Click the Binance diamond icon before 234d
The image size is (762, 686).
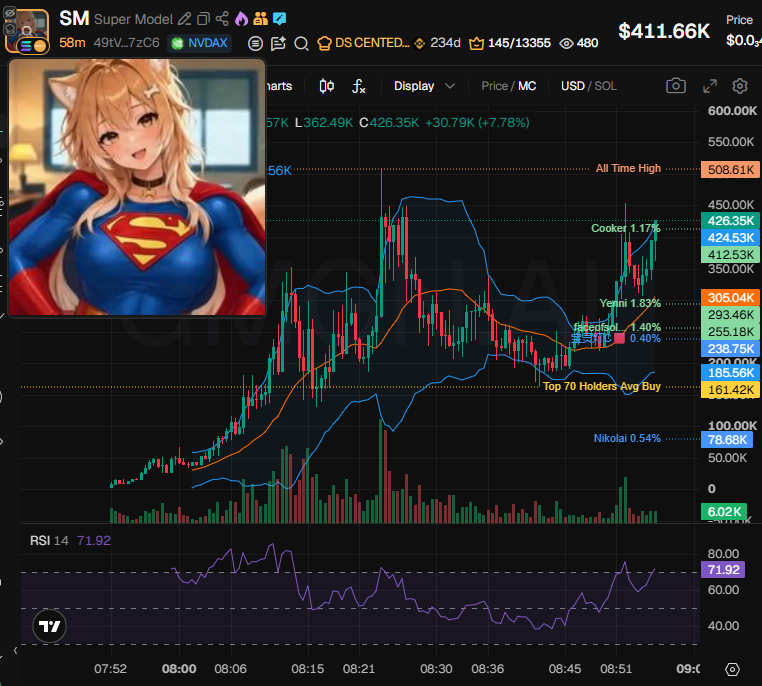(x=419, y=44)
